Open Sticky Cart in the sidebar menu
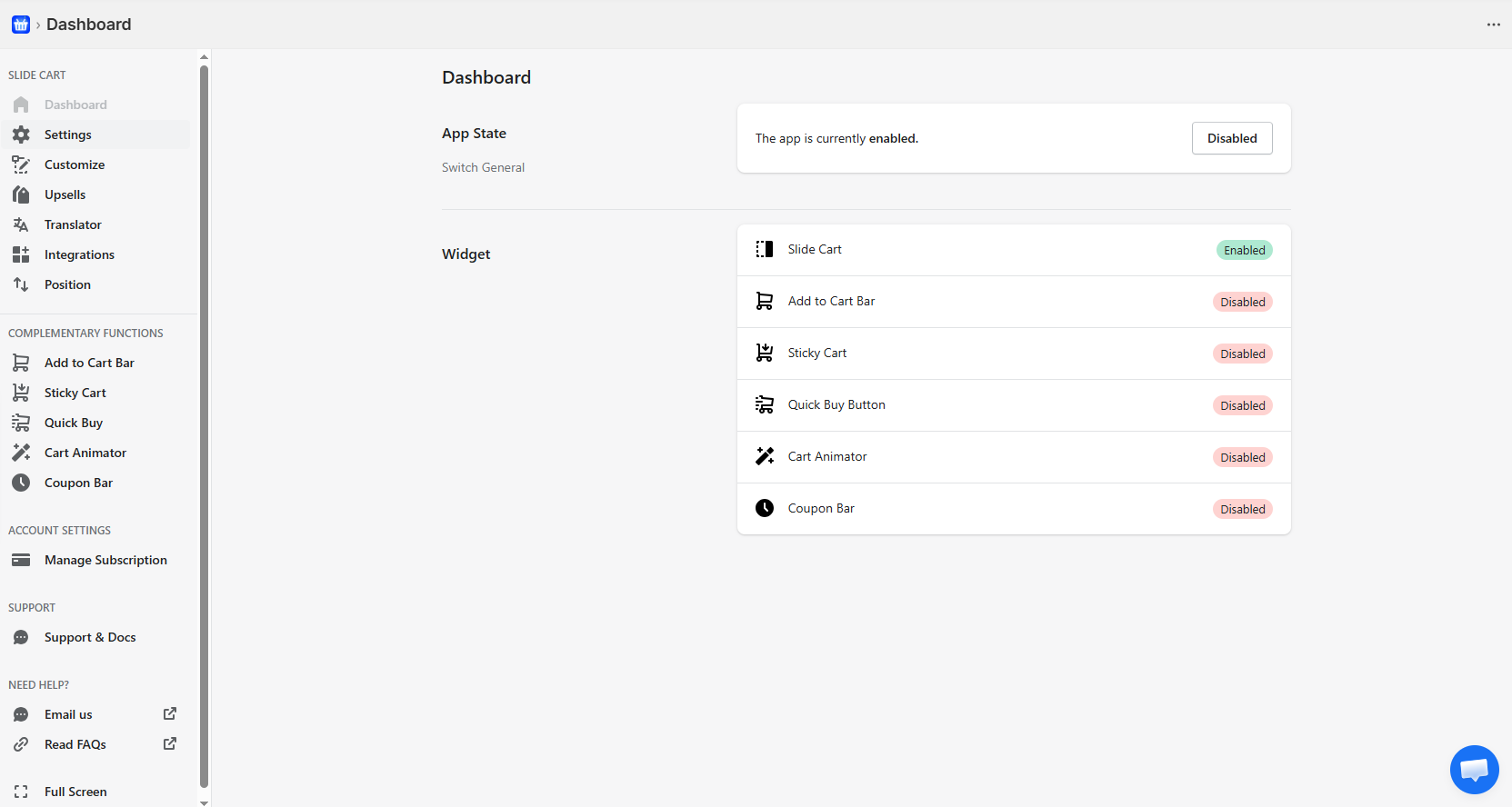The width and height of the screenshot is (1512, 807). tap(75, 393)
